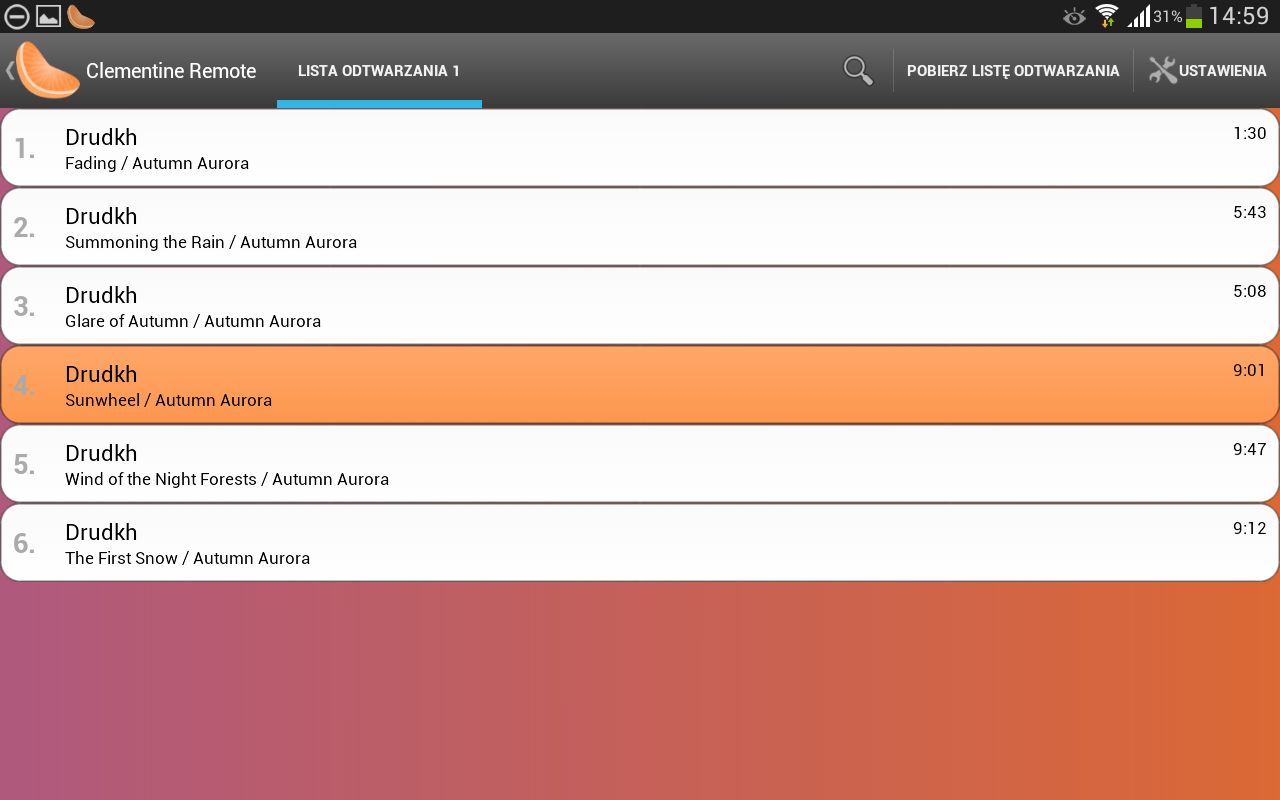Tap the do-not-disturb status icon
Image resolution: width=1280 pixels, height=800 pixels.
pyautogui.click(x=17, y=16)
